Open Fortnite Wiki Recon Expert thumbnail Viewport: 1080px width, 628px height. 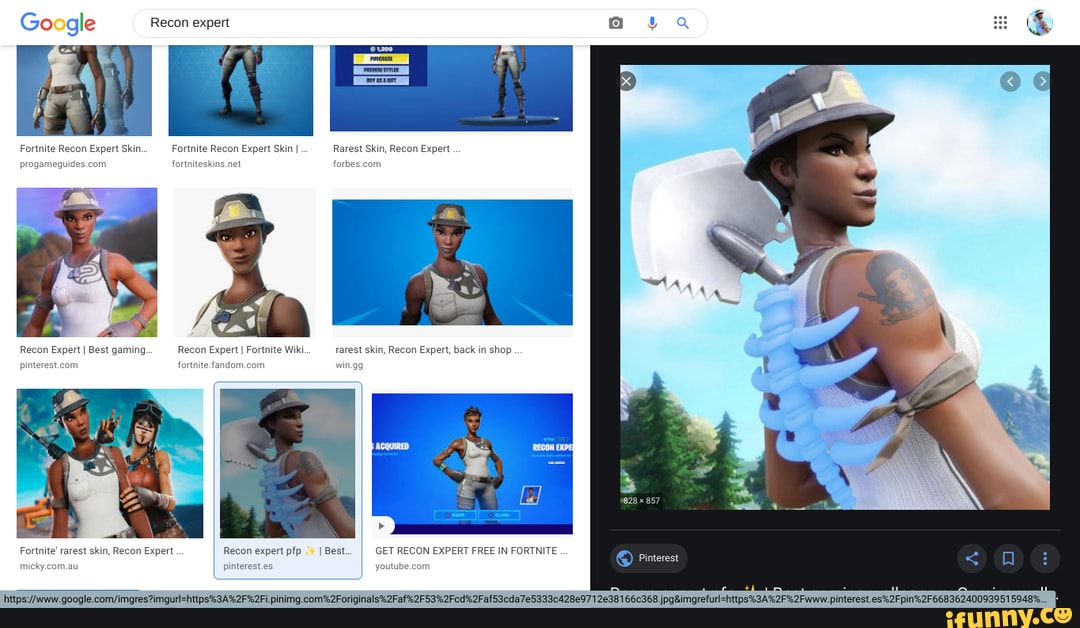(245, 262)
